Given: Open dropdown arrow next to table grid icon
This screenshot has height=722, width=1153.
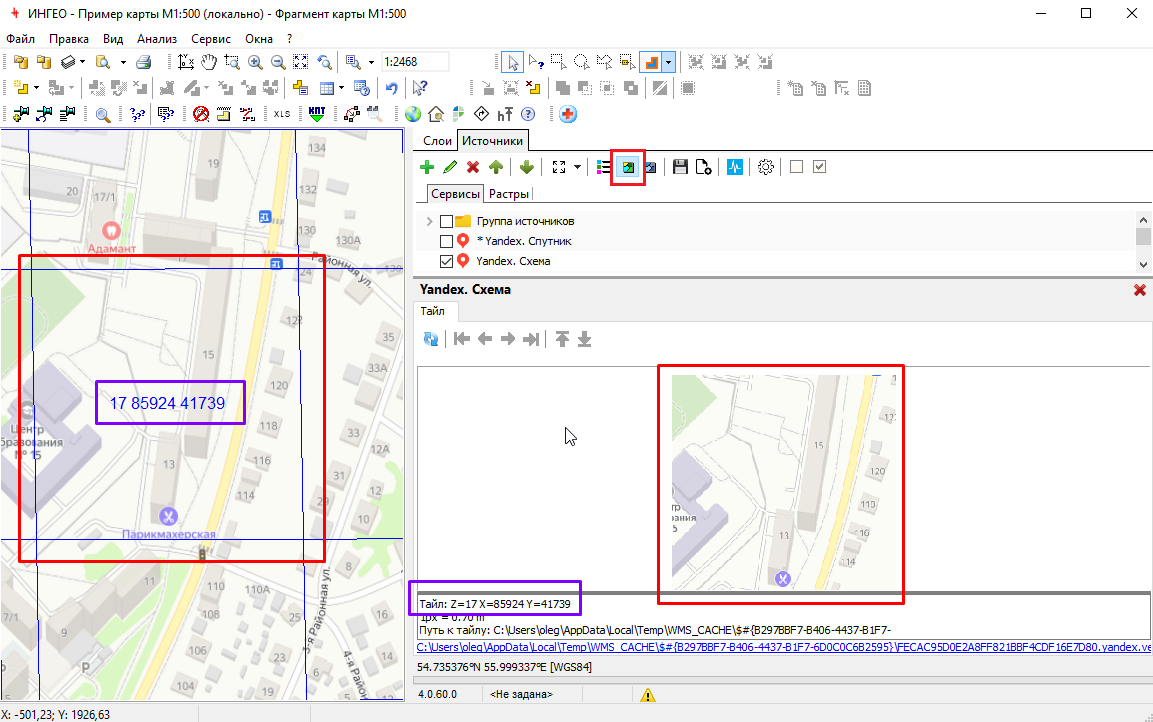Looking at the screenshot, I should tap(341, 88).
